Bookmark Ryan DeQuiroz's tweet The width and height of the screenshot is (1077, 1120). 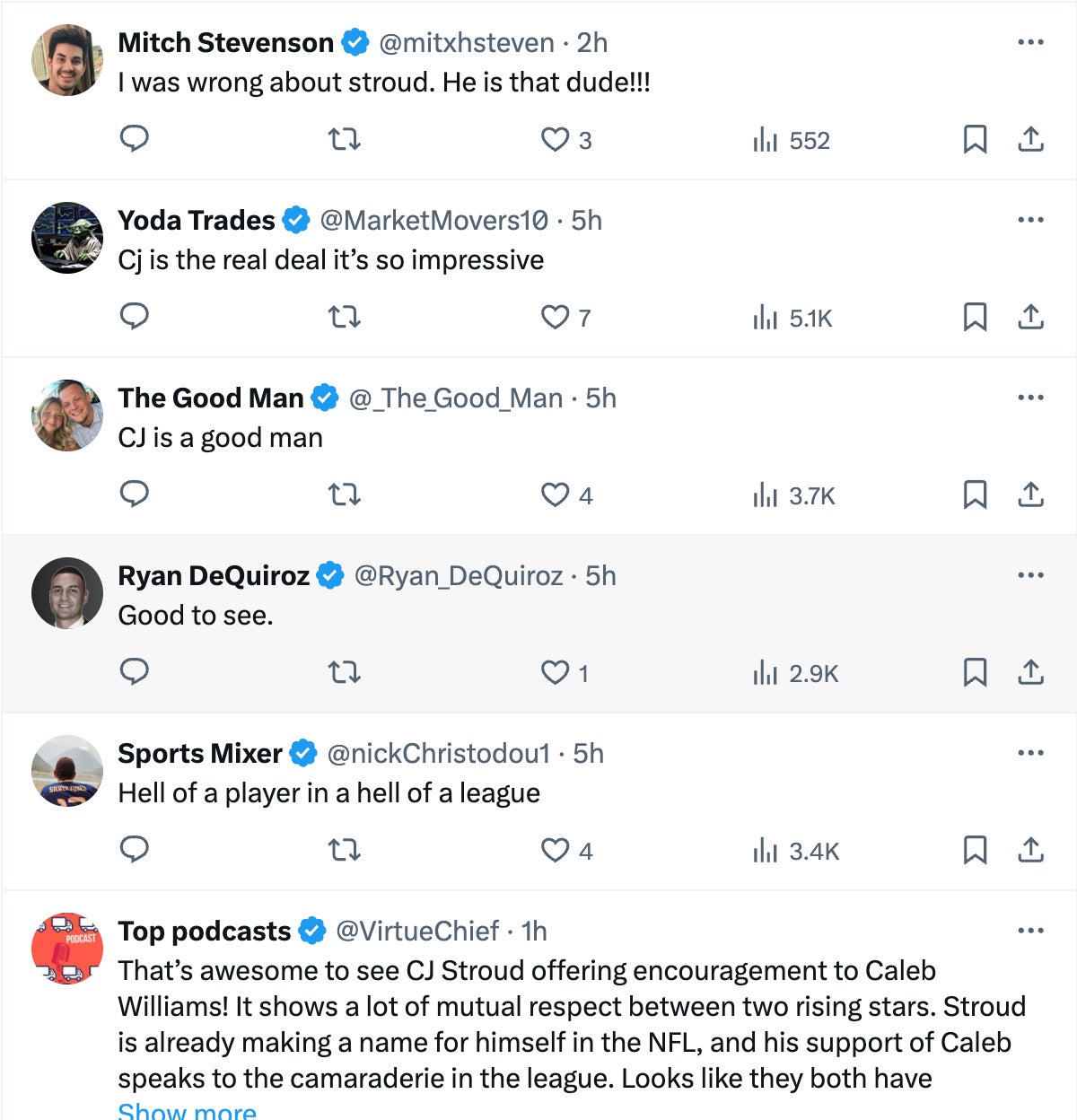click(x=975, y=673)
